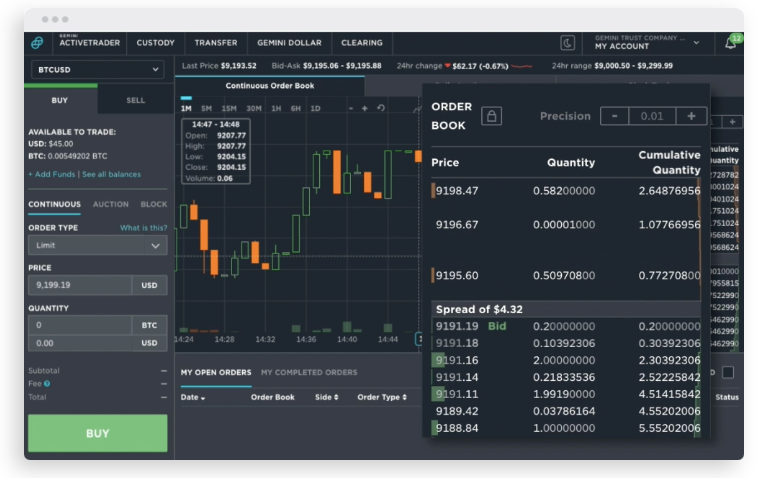The width and height of the screenshot is (761, 478).
Task: Select Continuous Order Book tab
Action: [x=270, y=85]
